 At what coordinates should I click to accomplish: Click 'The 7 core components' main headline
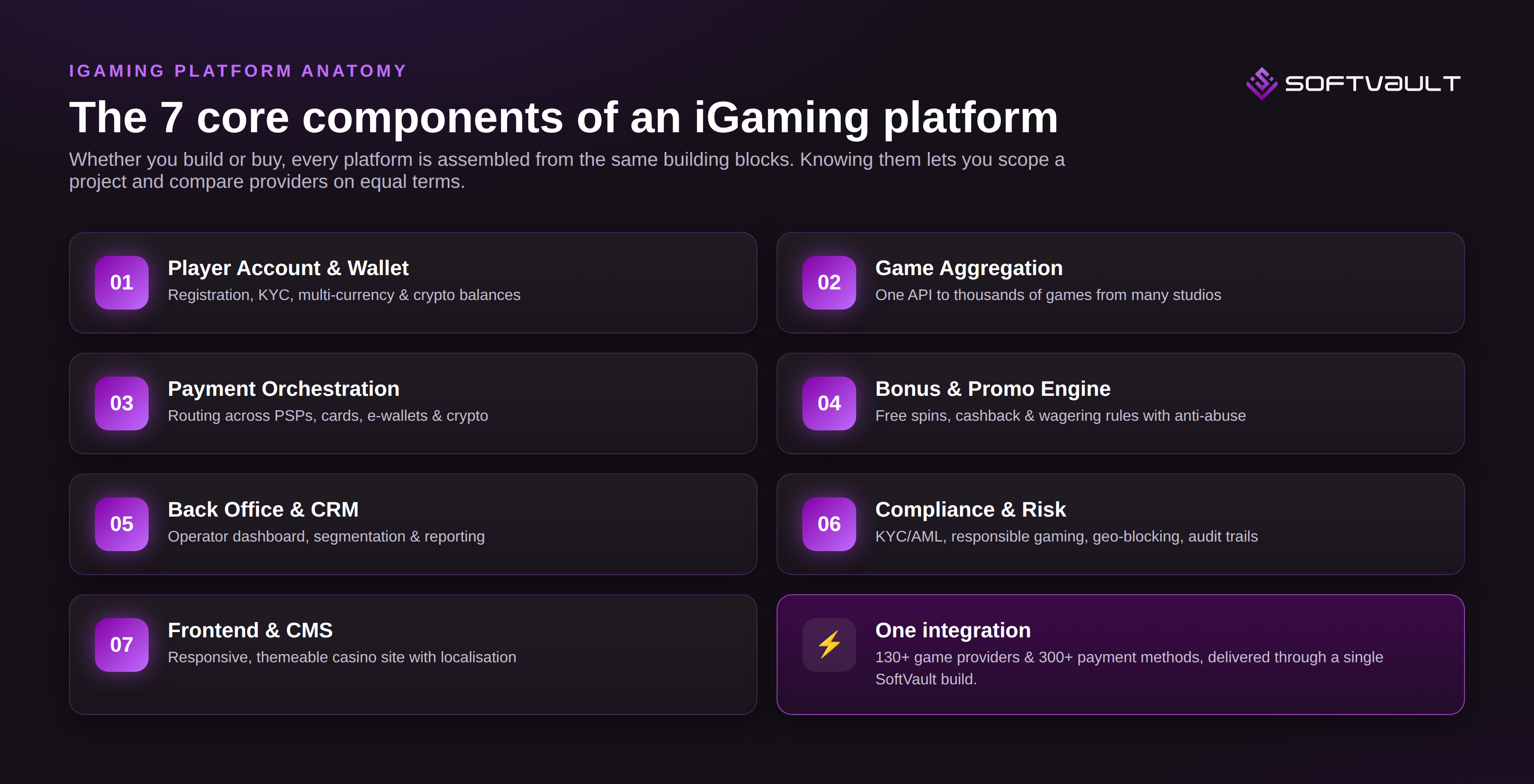(563, 117)
